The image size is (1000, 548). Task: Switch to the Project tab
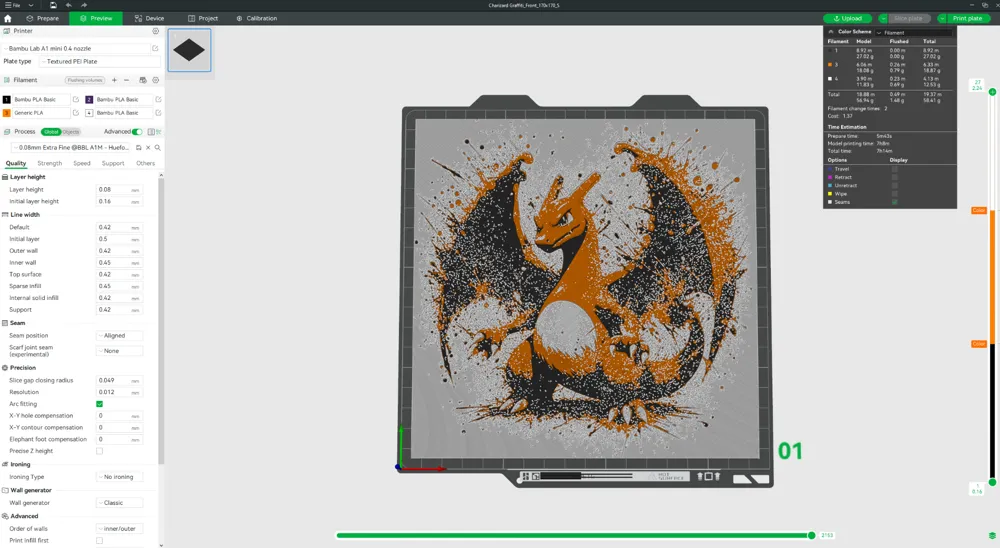[x=203, y=19]
